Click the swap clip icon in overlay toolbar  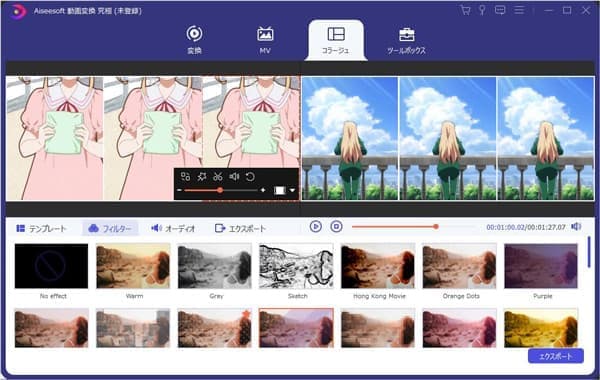186,176
